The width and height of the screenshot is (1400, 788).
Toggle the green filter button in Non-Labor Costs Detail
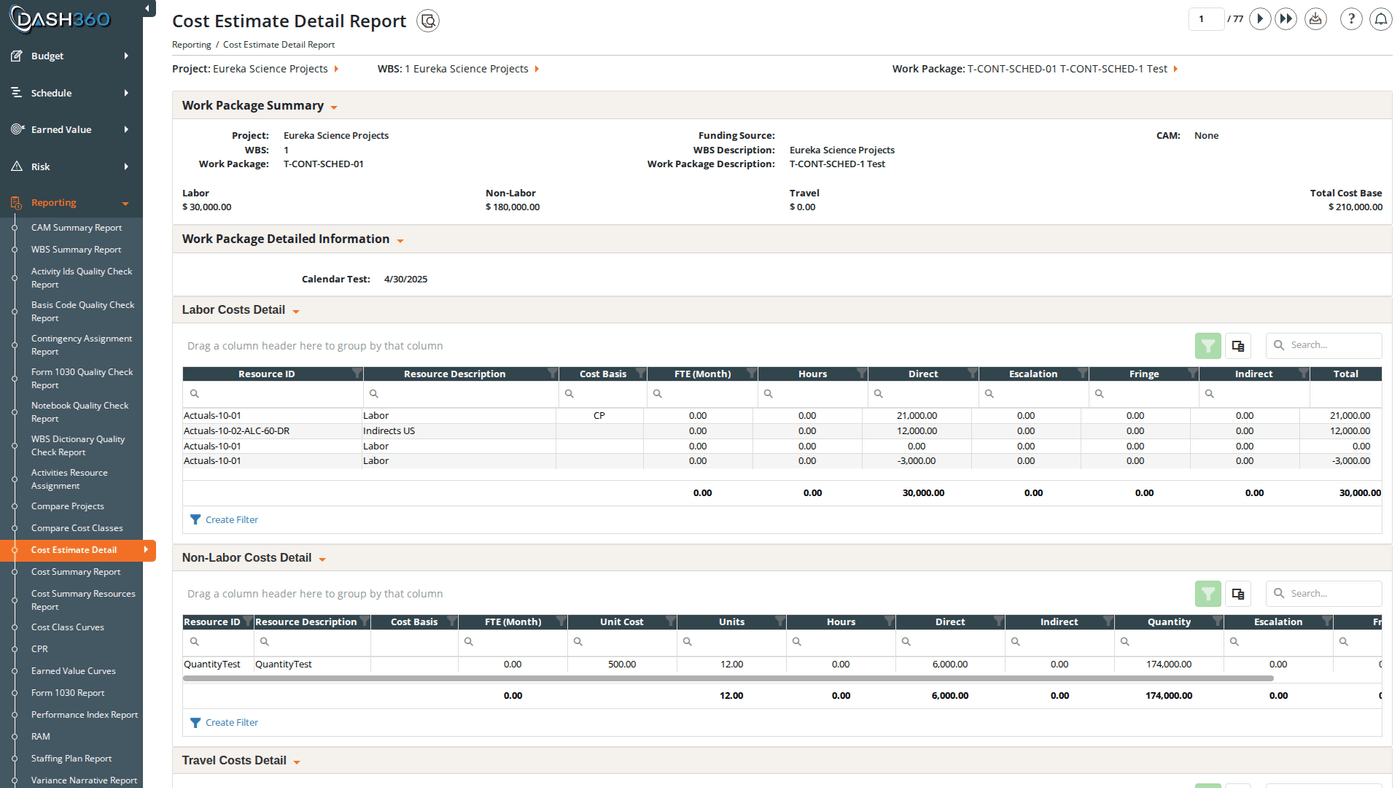[1208, 594]
